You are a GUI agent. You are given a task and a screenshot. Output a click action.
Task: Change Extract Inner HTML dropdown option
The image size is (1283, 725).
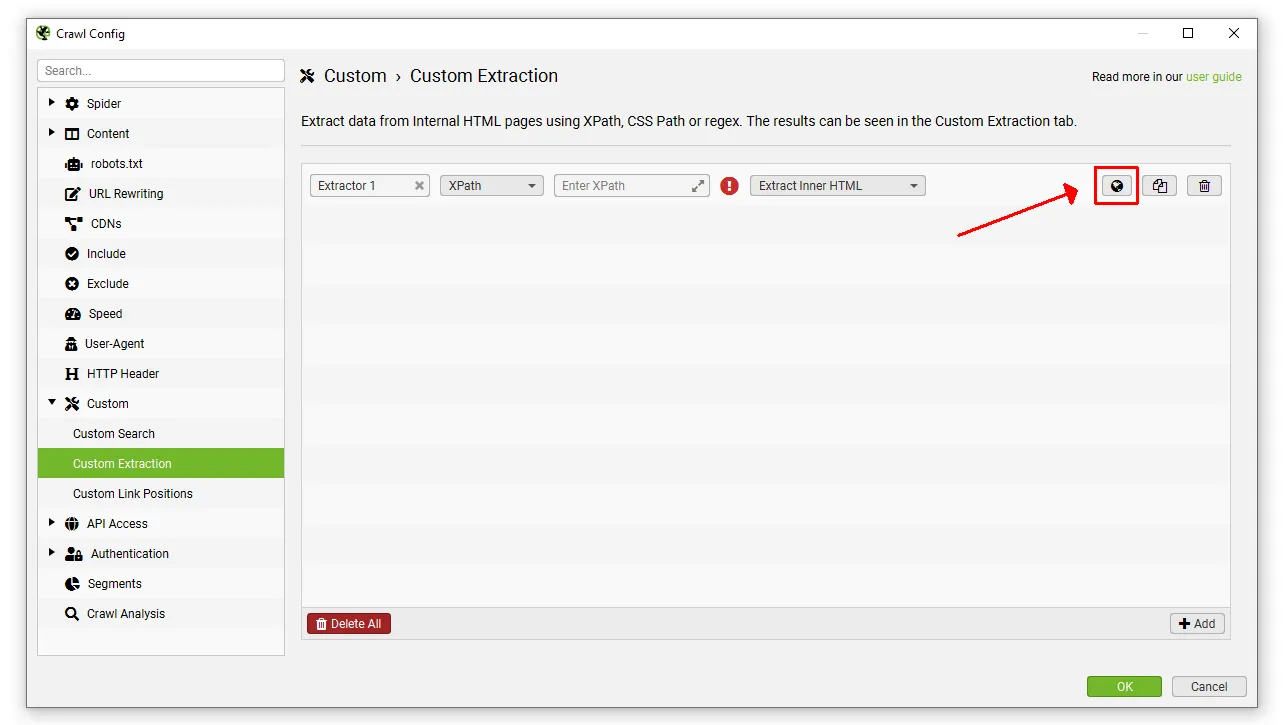[837, 185]
